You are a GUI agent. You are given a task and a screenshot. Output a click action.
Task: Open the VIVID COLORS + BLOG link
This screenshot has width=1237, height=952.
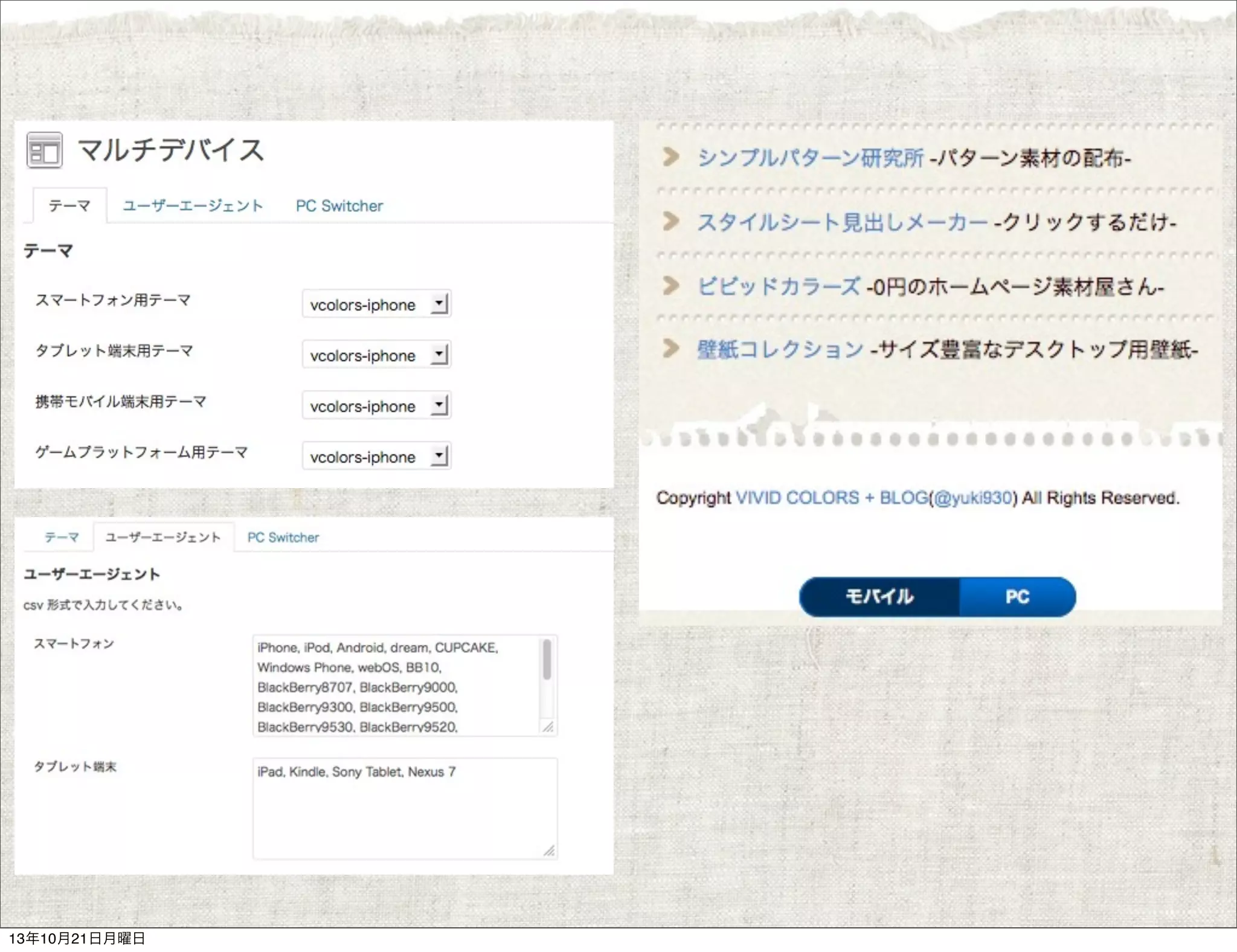pyautogui.click(x=831, y=498)
